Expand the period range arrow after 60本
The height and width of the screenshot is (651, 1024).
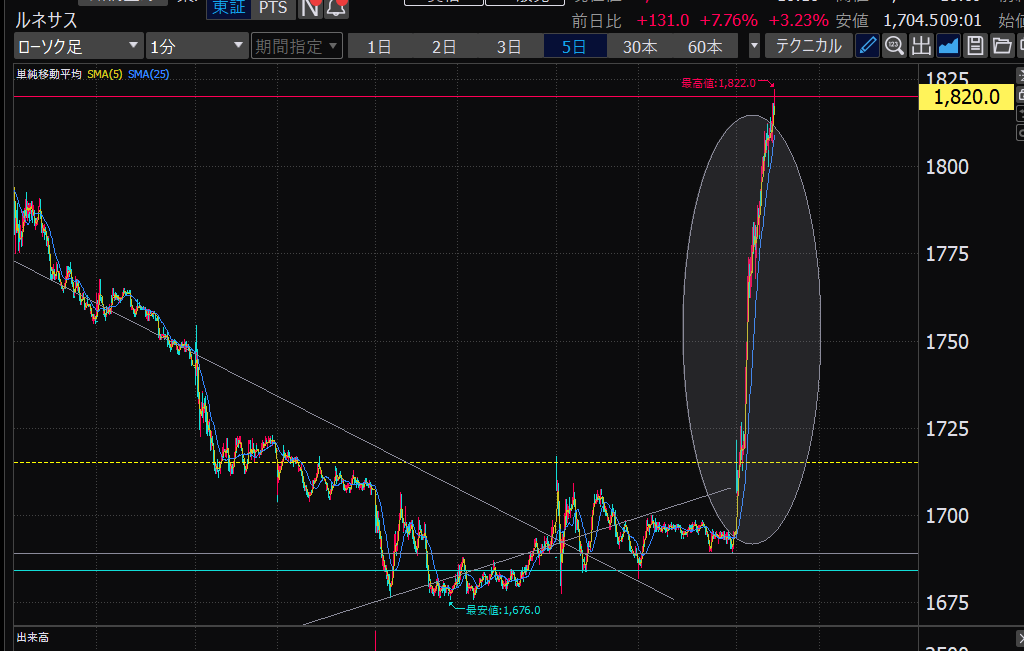pos(754,45)
